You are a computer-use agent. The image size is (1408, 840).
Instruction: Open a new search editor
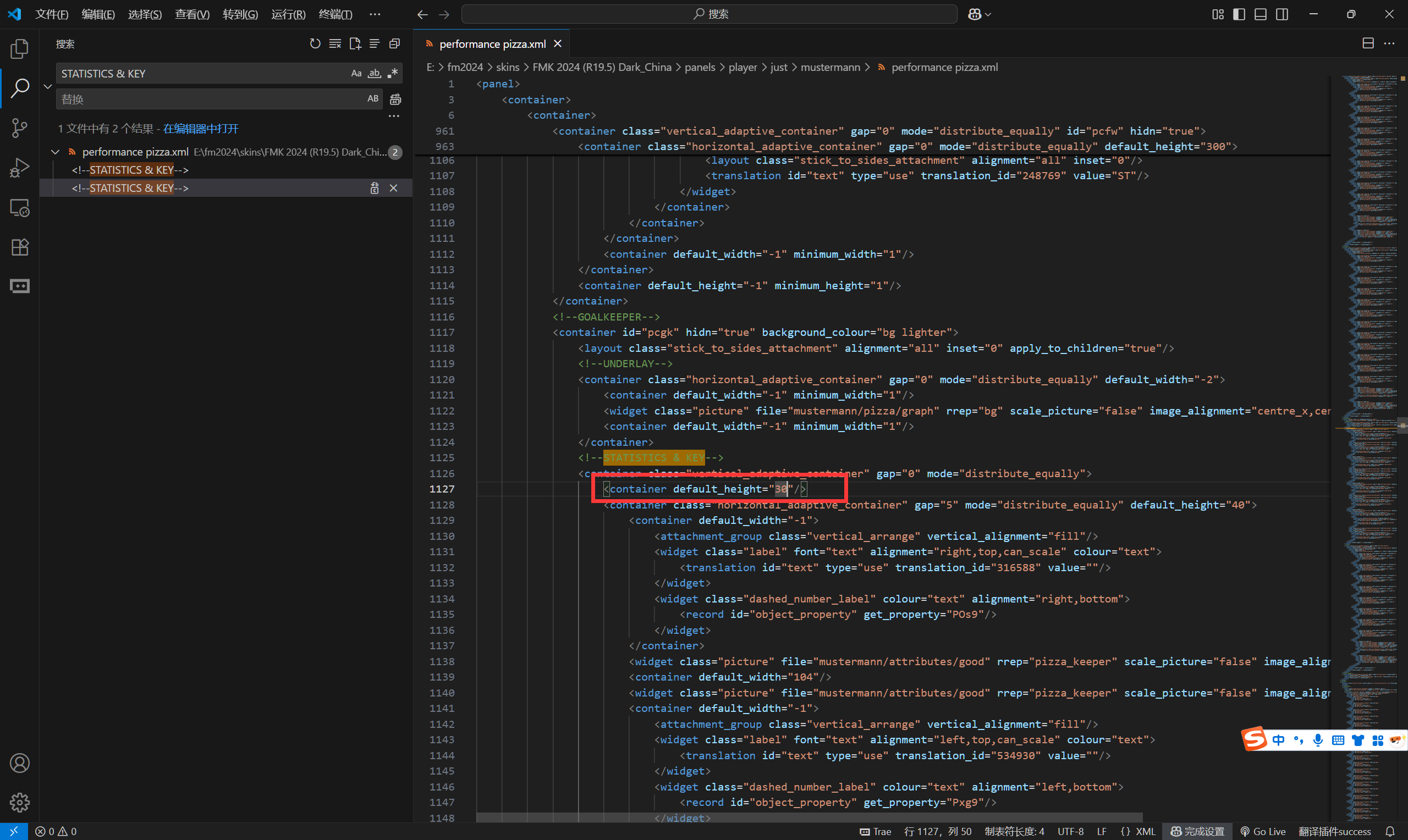tap(355, 43)
